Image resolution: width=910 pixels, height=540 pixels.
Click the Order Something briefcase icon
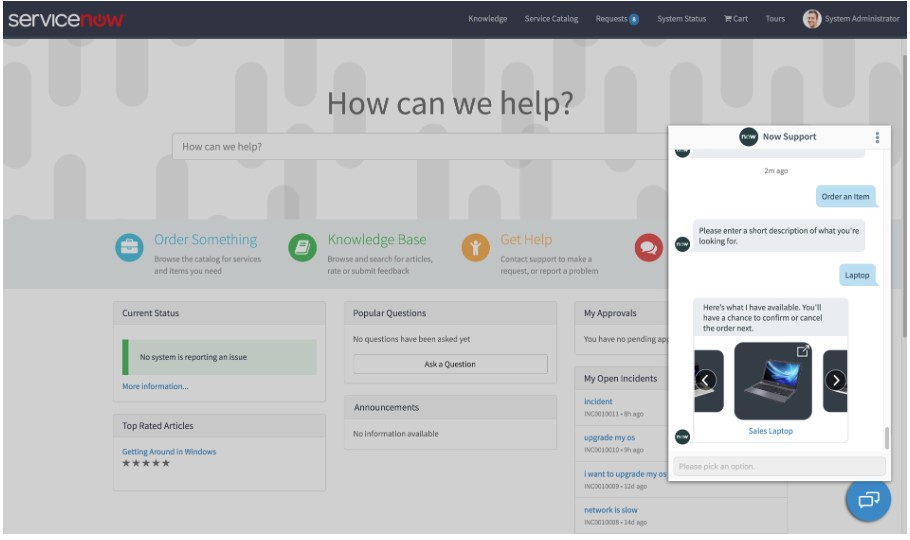point(129,248)
